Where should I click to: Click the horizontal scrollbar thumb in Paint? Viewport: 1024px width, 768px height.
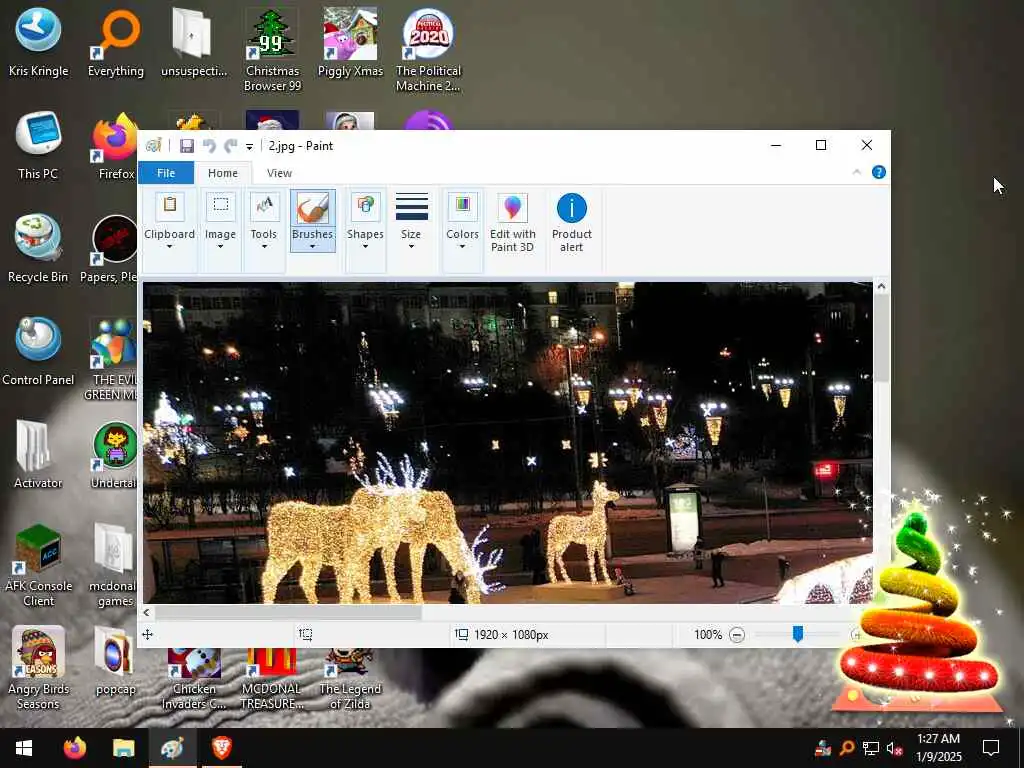pyautogui.click(x=288, y=613)
